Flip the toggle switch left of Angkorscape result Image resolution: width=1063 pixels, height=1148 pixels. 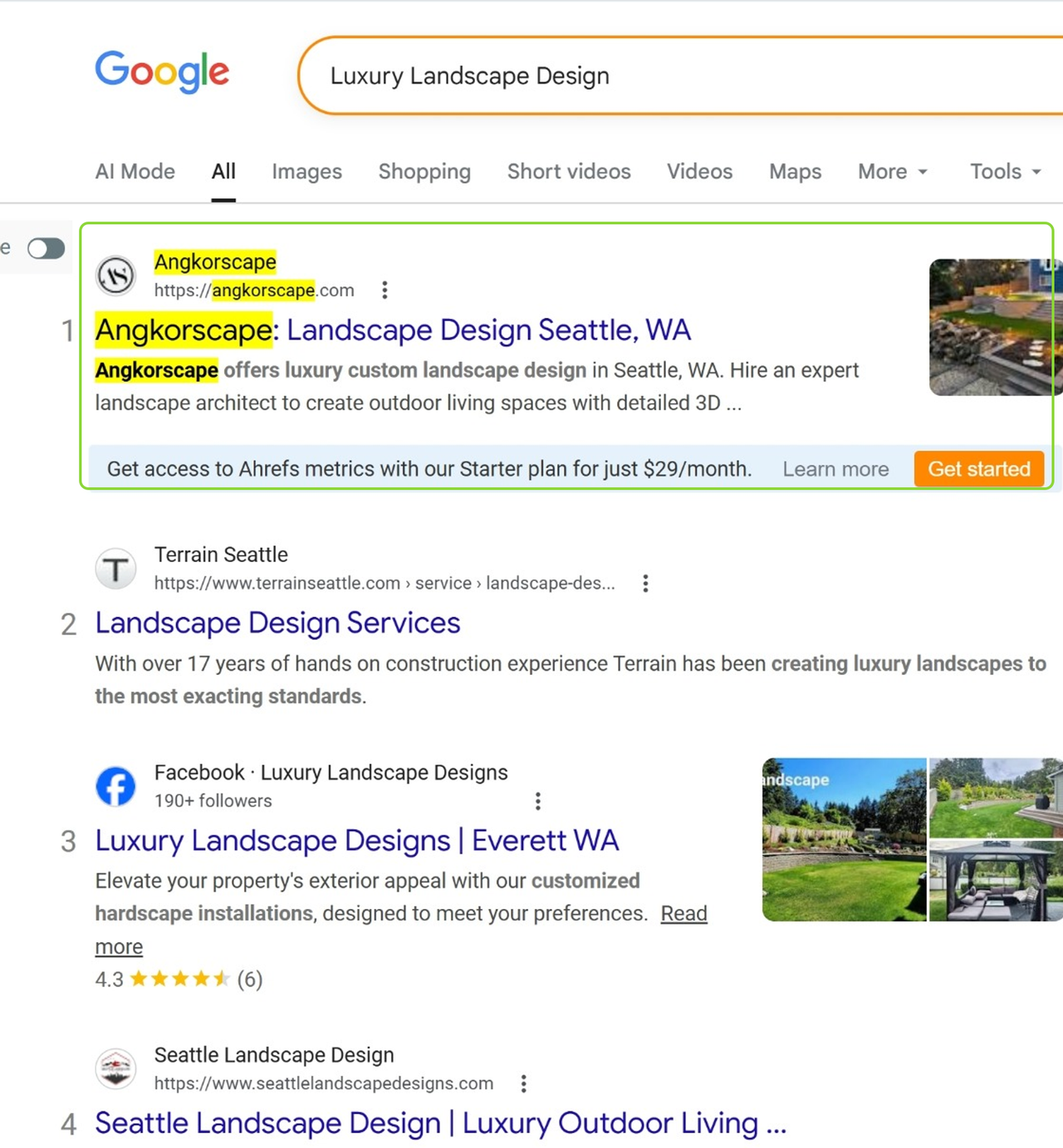[x=46, y=248]
